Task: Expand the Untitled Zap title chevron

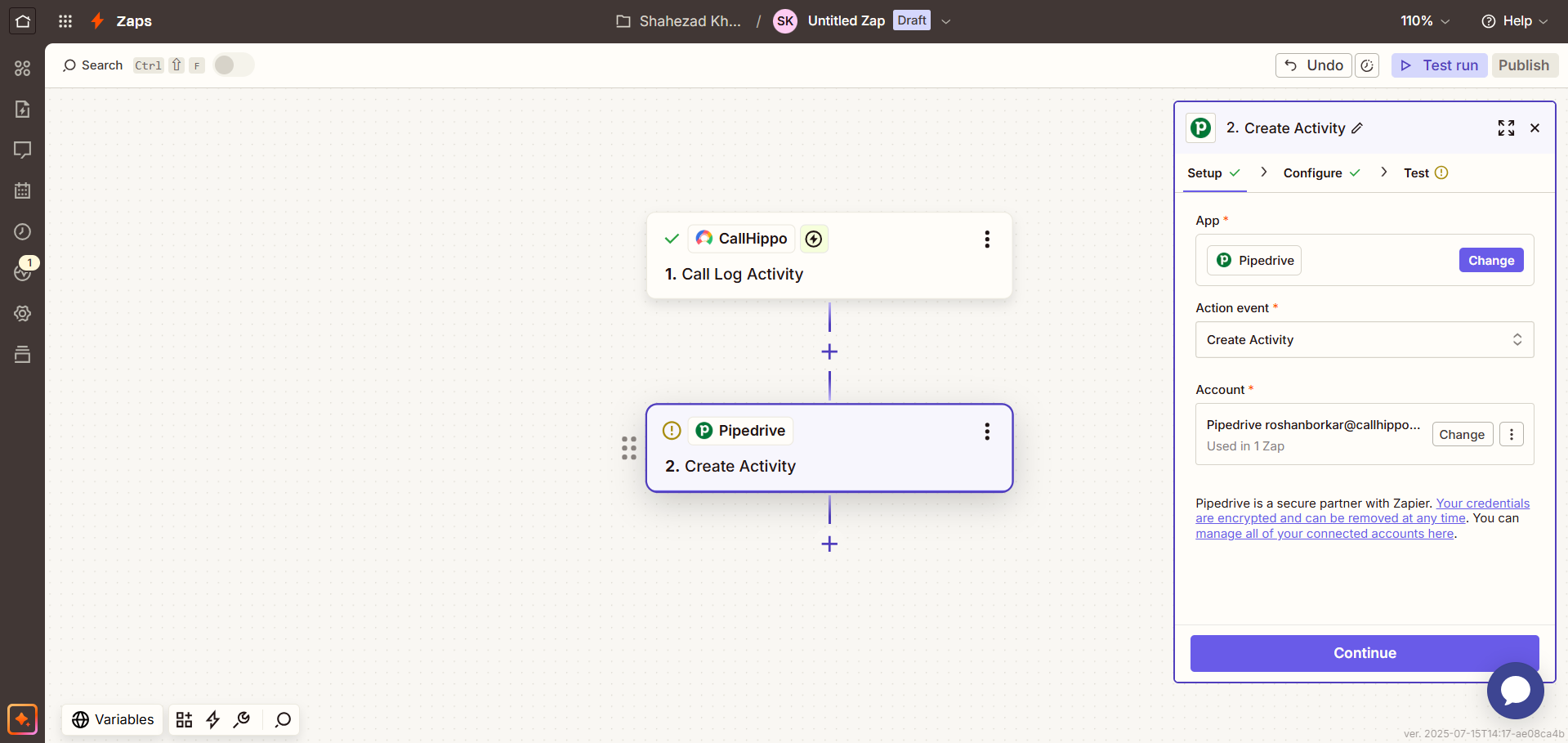Action: [x=946, y=21]
